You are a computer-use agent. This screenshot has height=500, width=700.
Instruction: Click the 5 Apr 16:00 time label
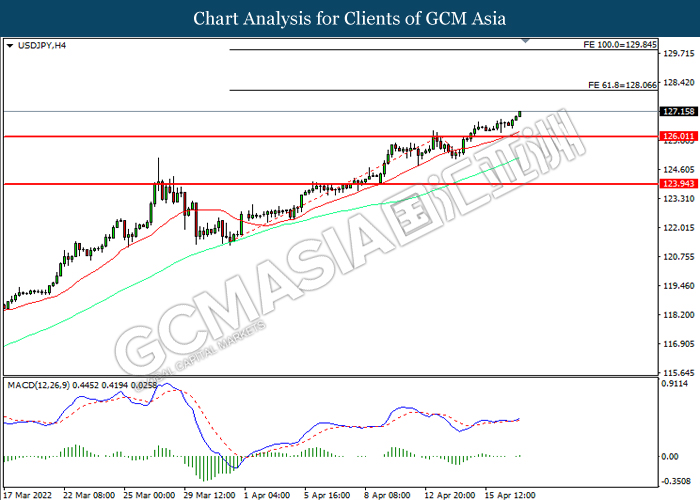click(x=327, y=495)
